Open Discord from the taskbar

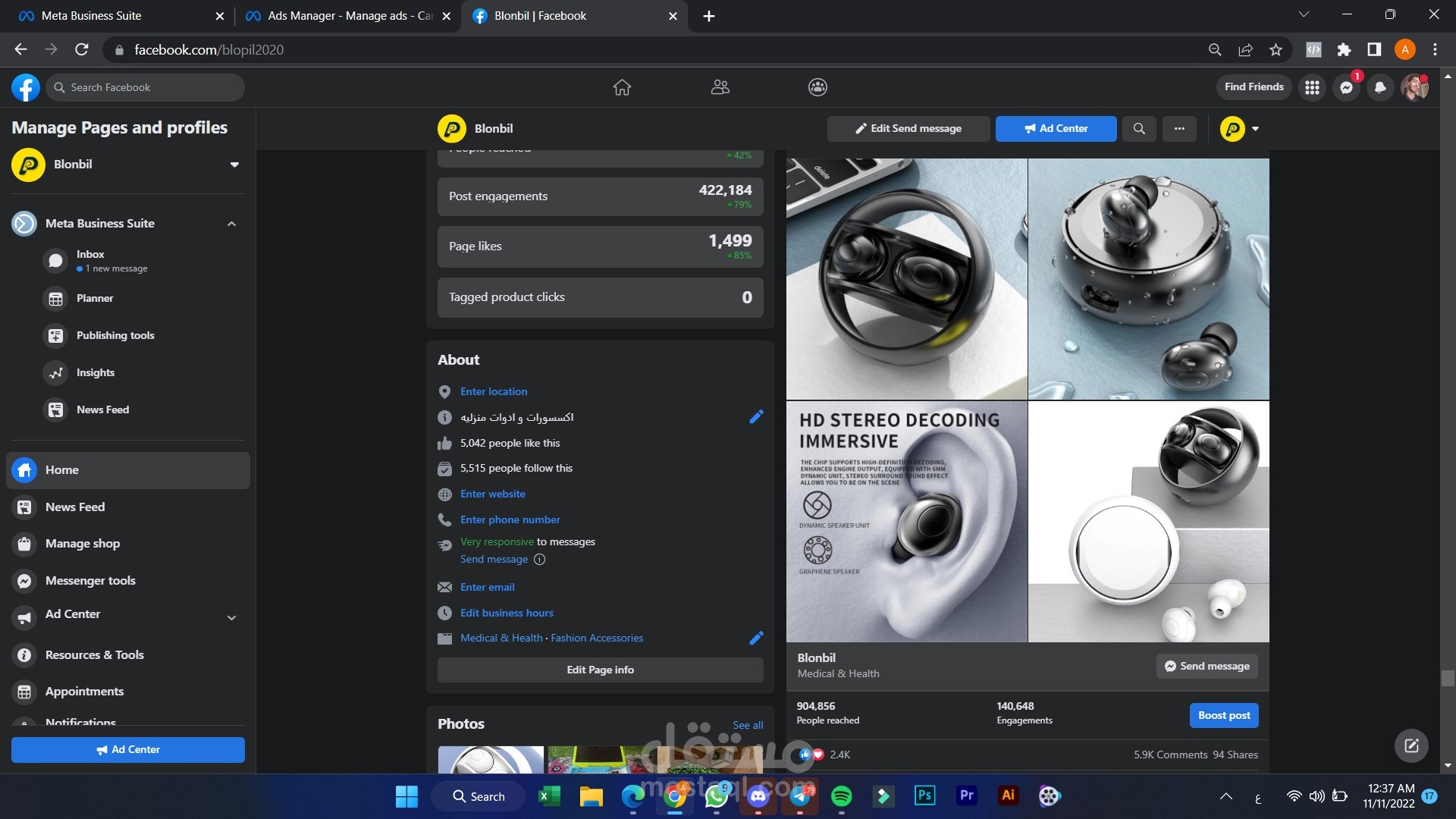[758, 796]
